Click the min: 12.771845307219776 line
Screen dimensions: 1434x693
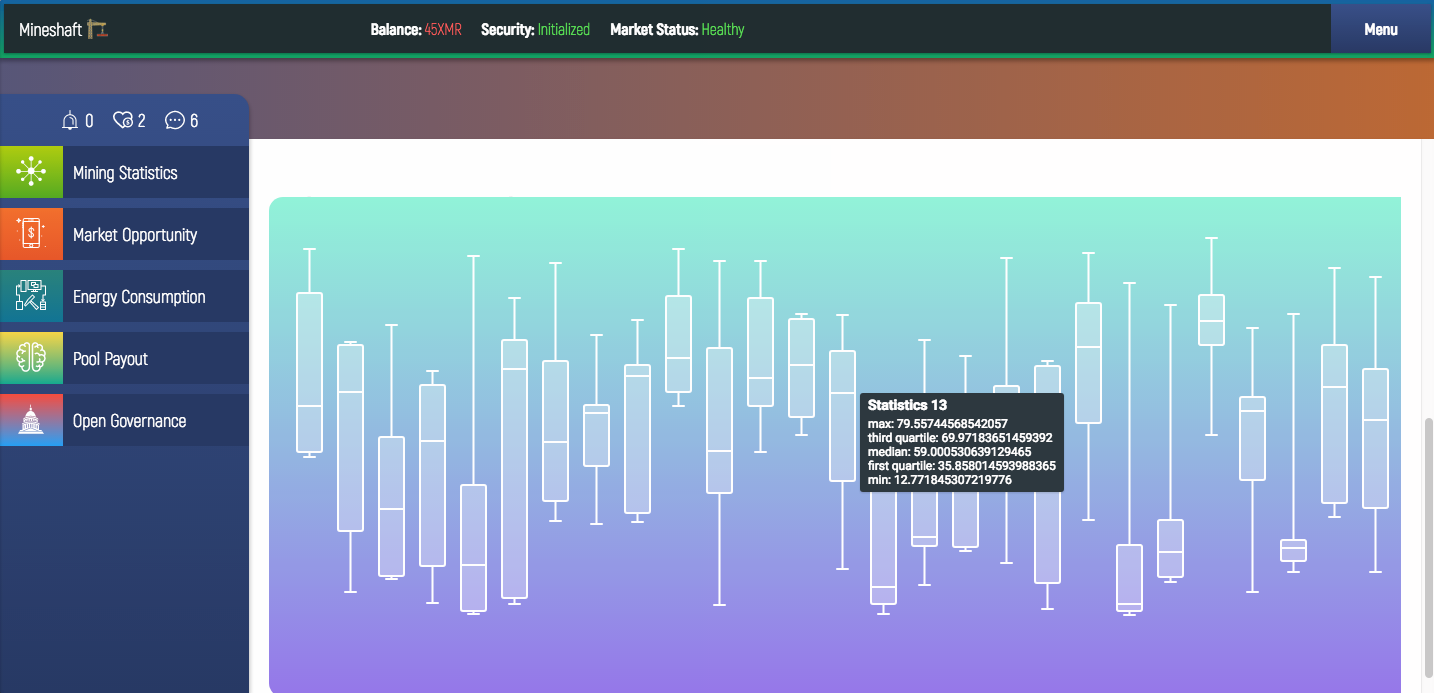(x=939, y=480)
